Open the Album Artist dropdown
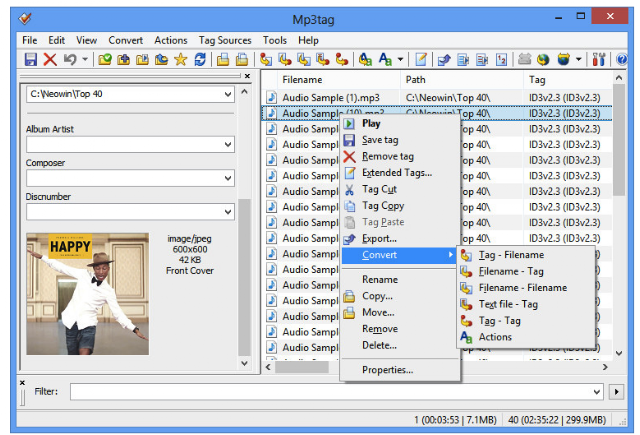640x435 pixels. (228, 144)
